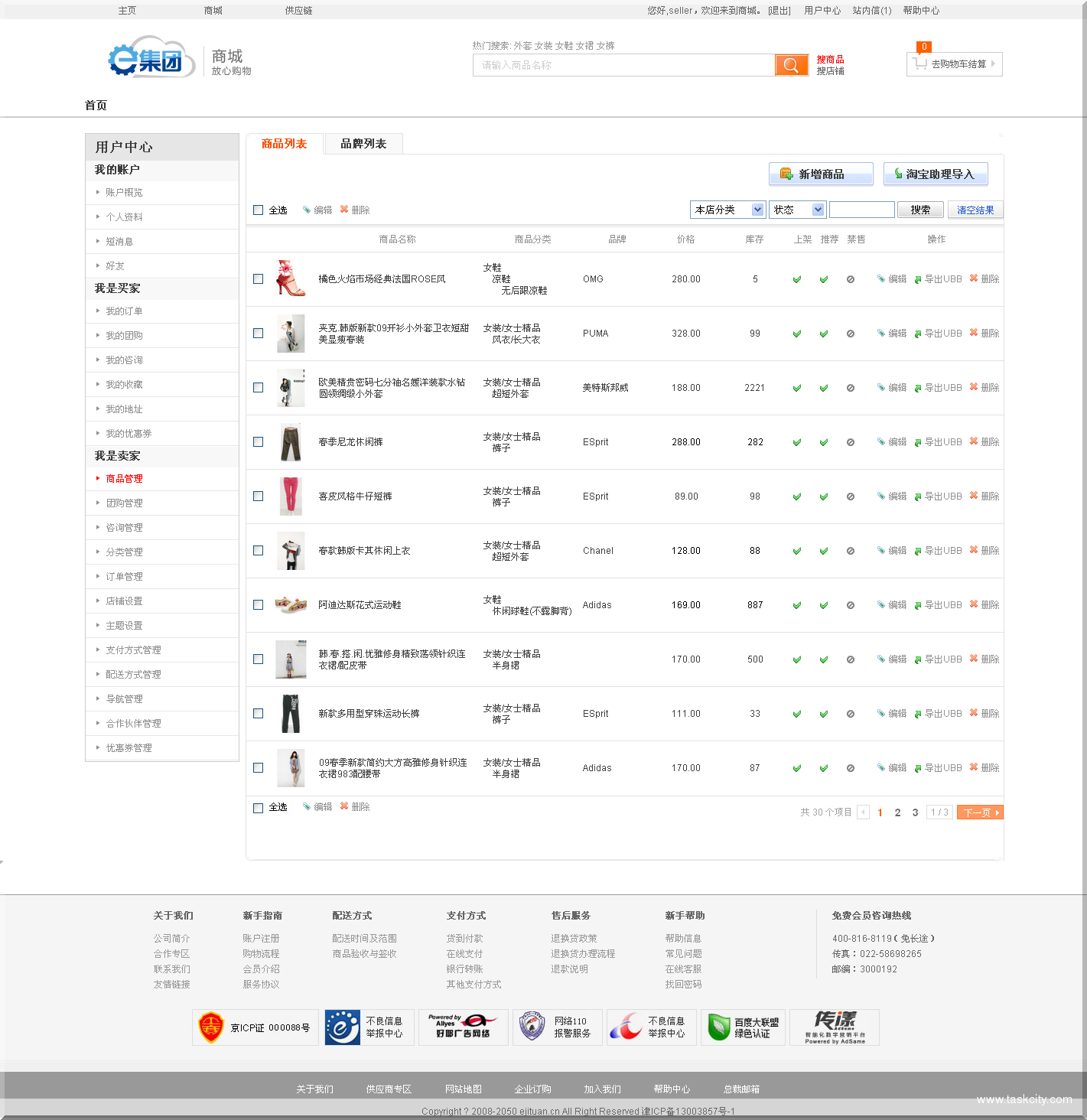Click 淘宝助理导入 import button
Viewport: 1087px width, 1120px height.
pos(935,174)
